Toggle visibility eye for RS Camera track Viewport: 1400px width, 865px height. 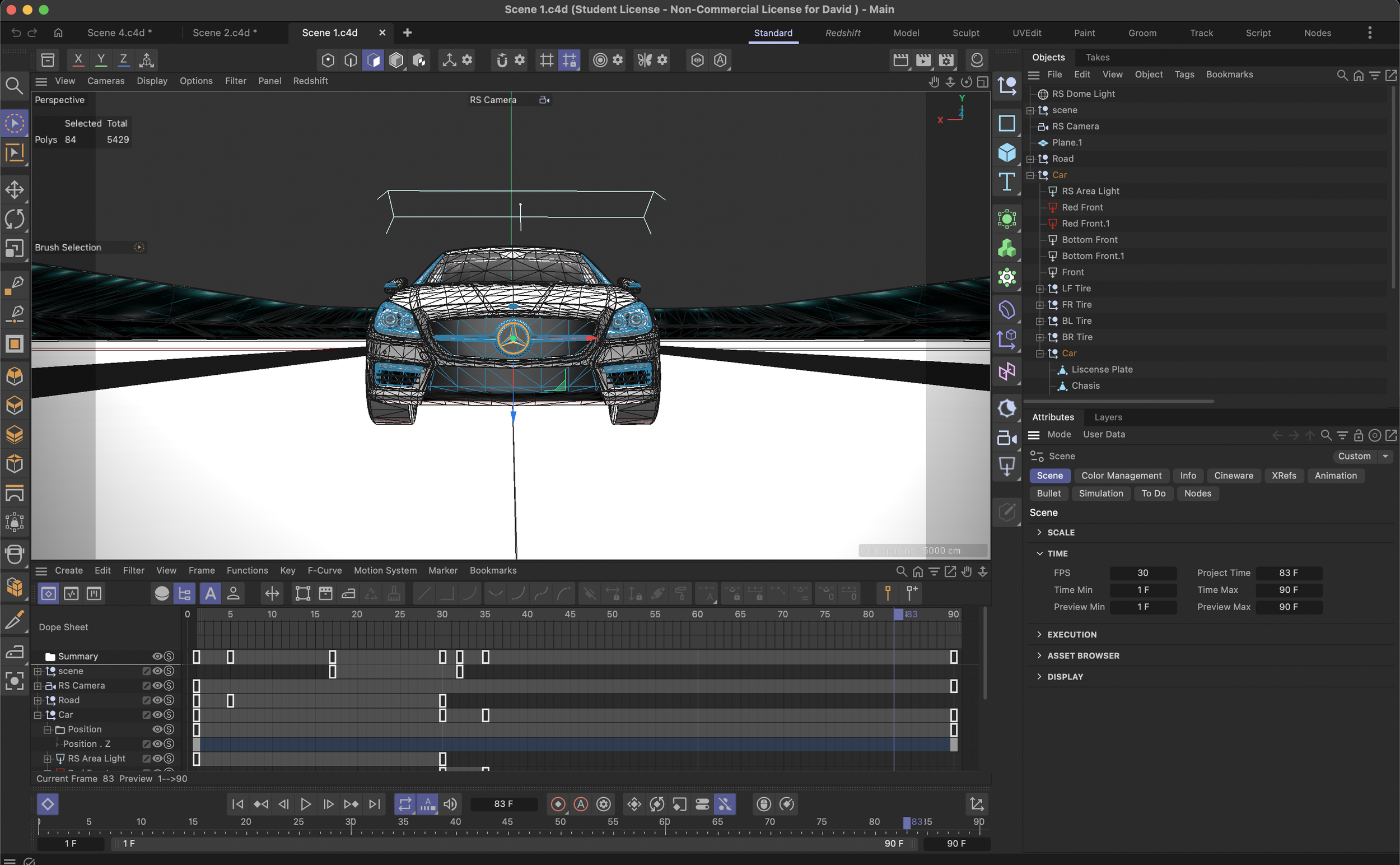[157, 685]
